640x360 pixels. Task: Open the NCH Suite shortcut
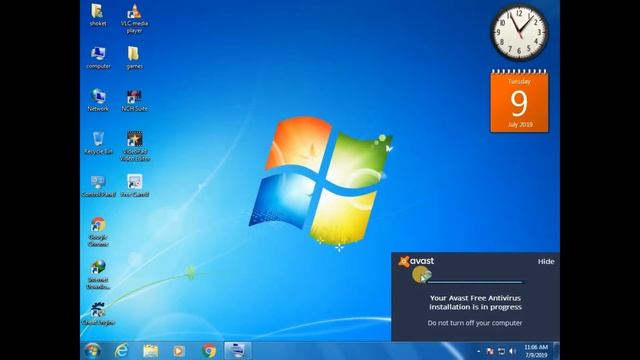point(134,100)
